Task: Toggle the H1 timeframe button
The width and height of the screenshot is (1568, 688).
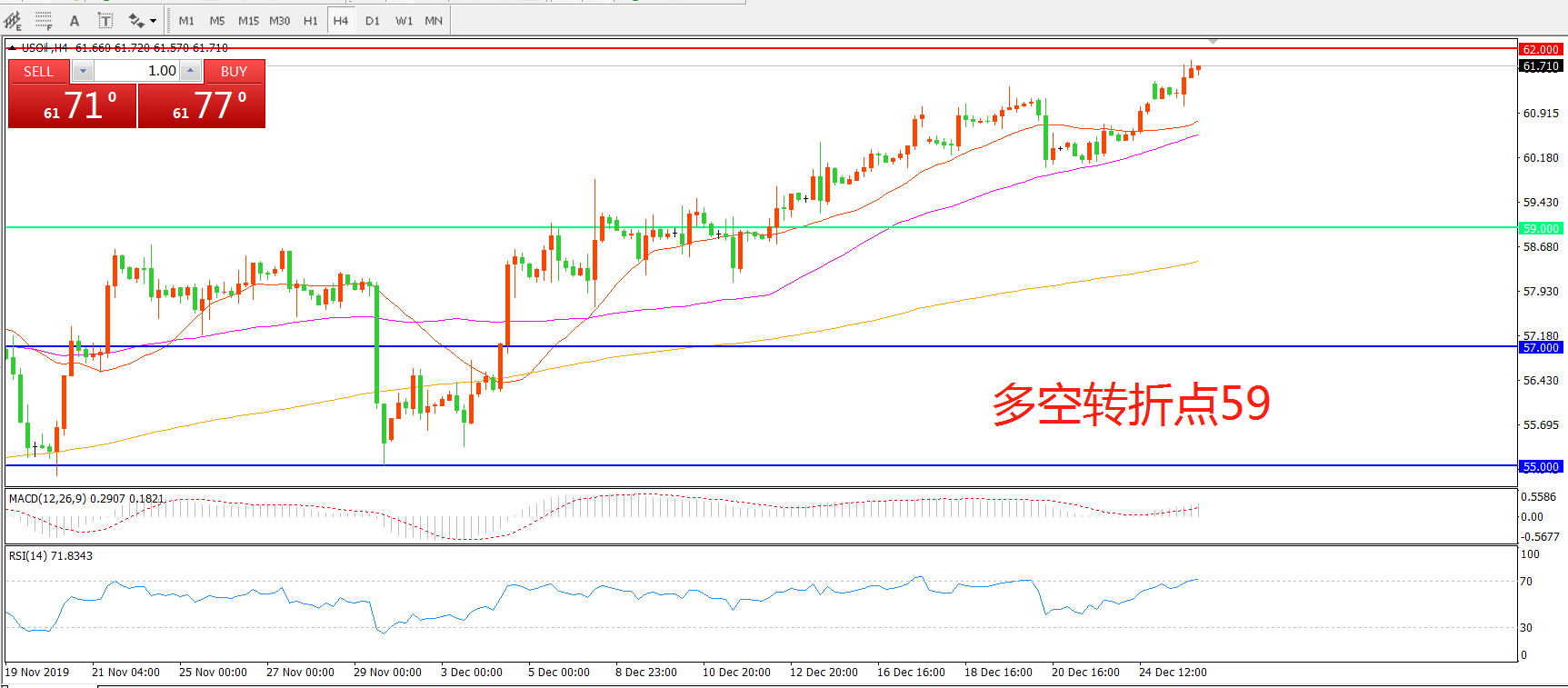Action: 310,20
